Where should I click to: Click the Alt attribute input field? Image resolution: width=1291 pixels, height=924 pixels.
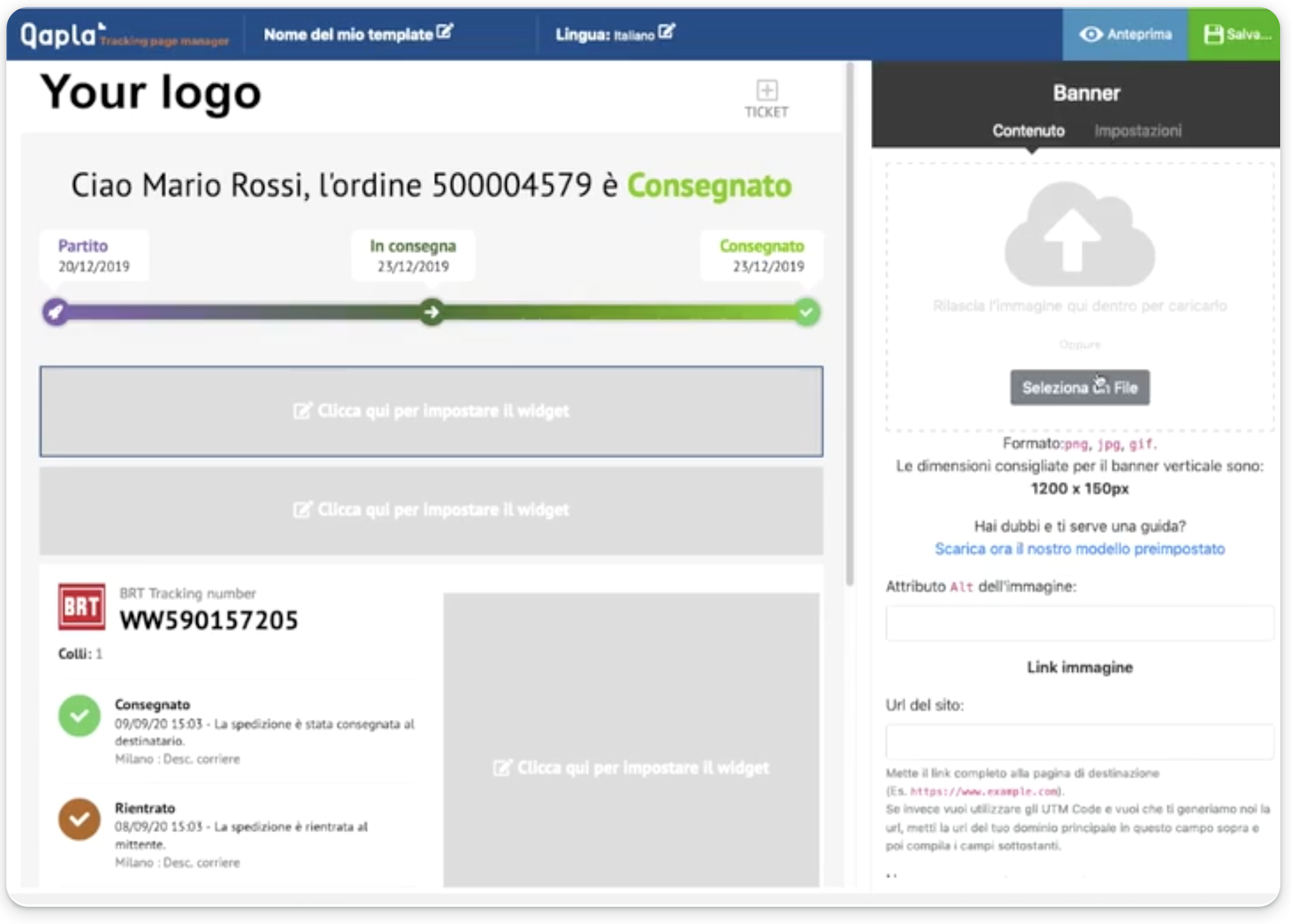pyautogui.click(x=1079, y=622)
